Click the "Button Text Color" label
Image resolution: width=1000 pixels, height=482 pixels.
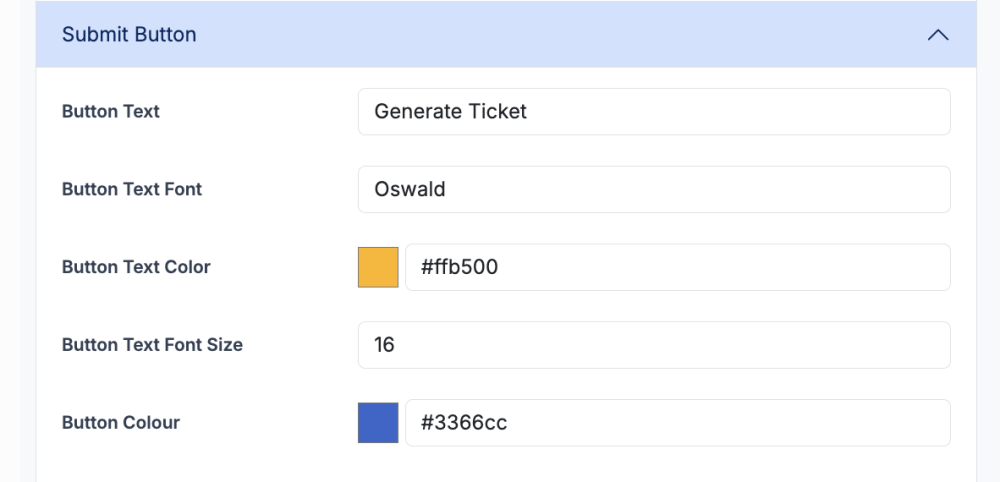tap(136, 267)
